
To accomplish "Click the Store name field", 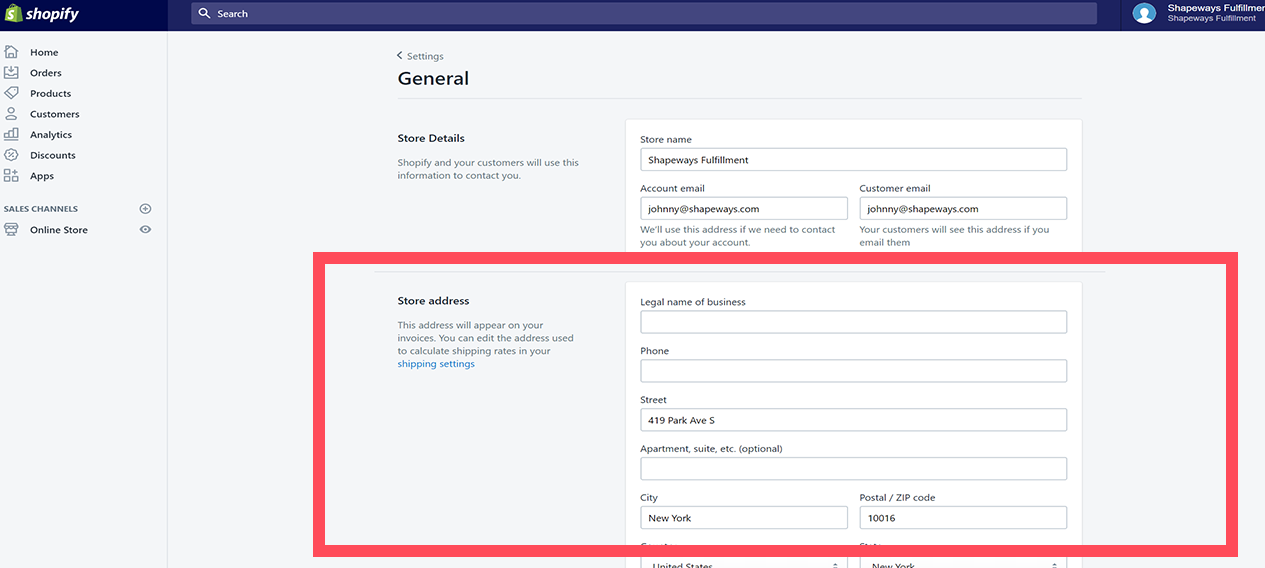I will 853,160.
